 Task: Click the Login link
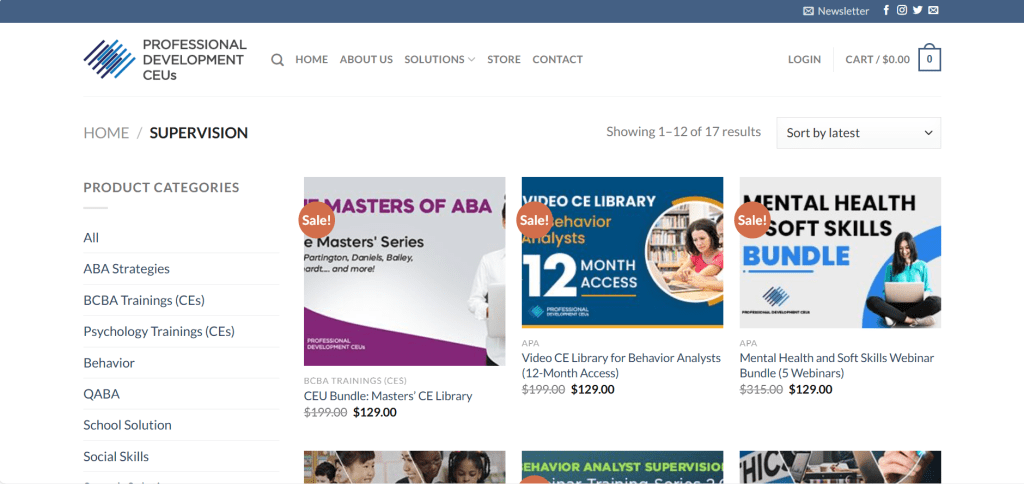coord(804,60)
